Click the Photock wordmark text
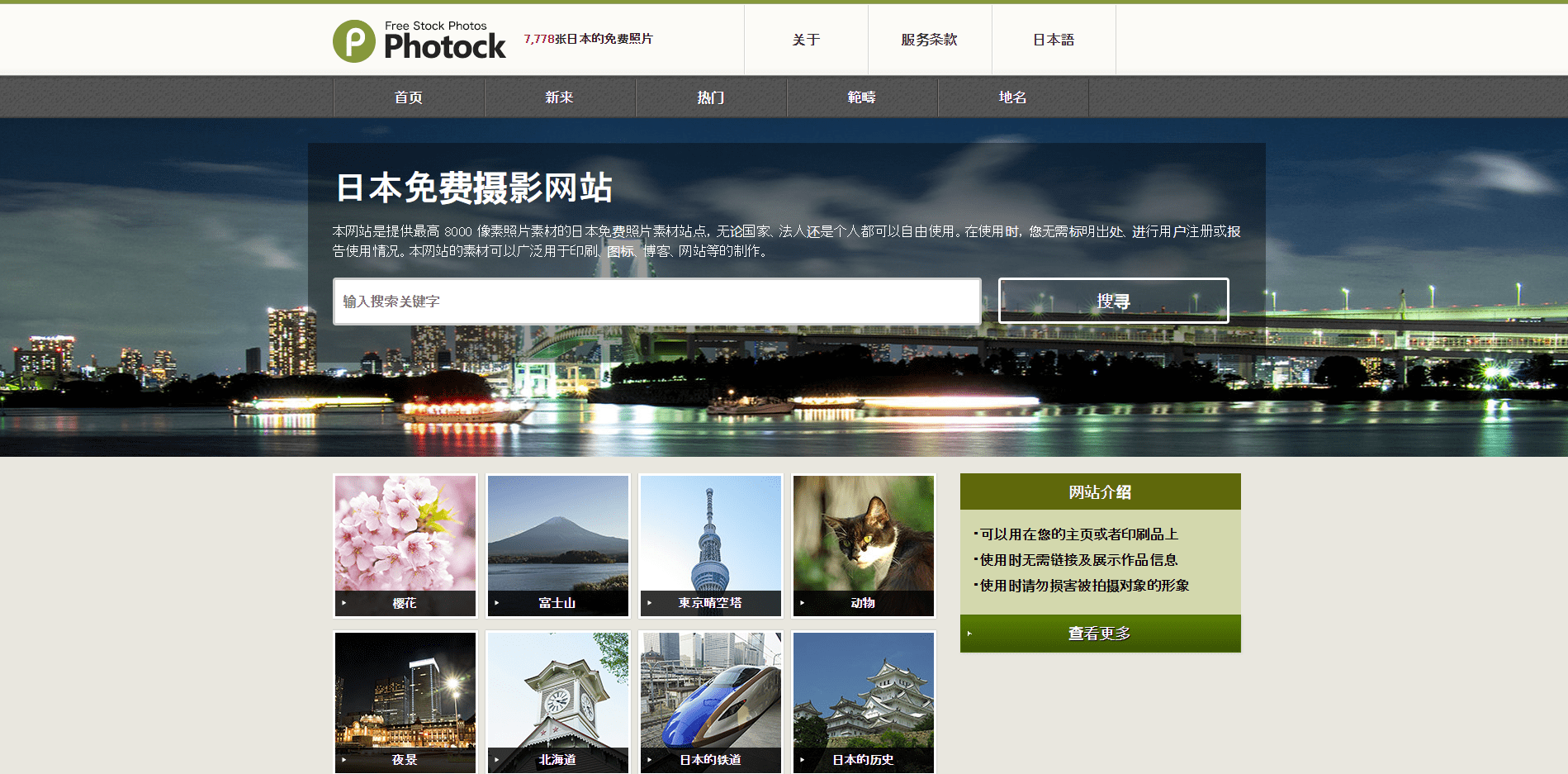Screen dimensions: 1568x774 (445, 47)
